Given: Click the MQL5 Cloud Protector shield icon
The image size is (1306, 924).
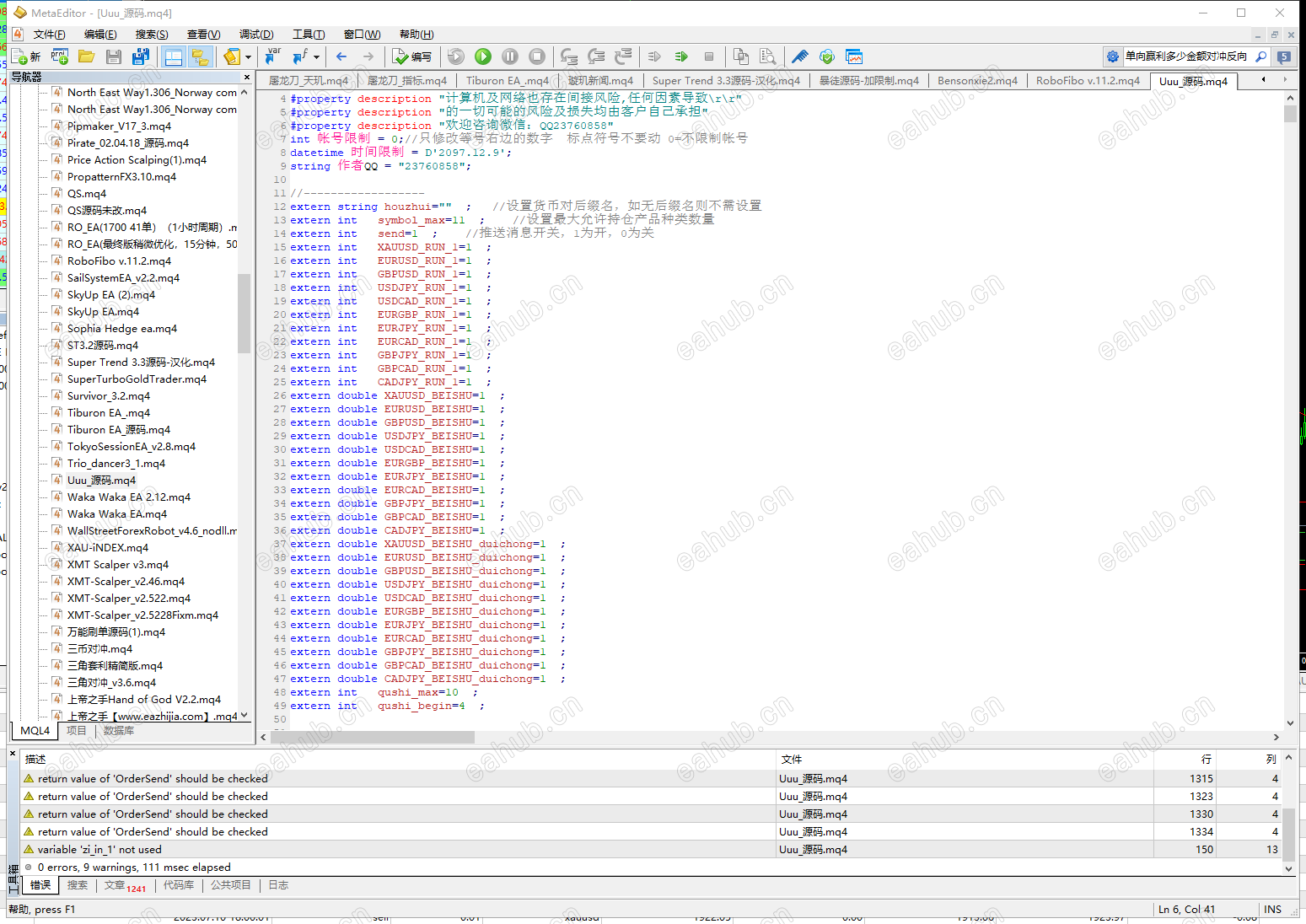Looking at the screenshot, I should click(826, 56).
